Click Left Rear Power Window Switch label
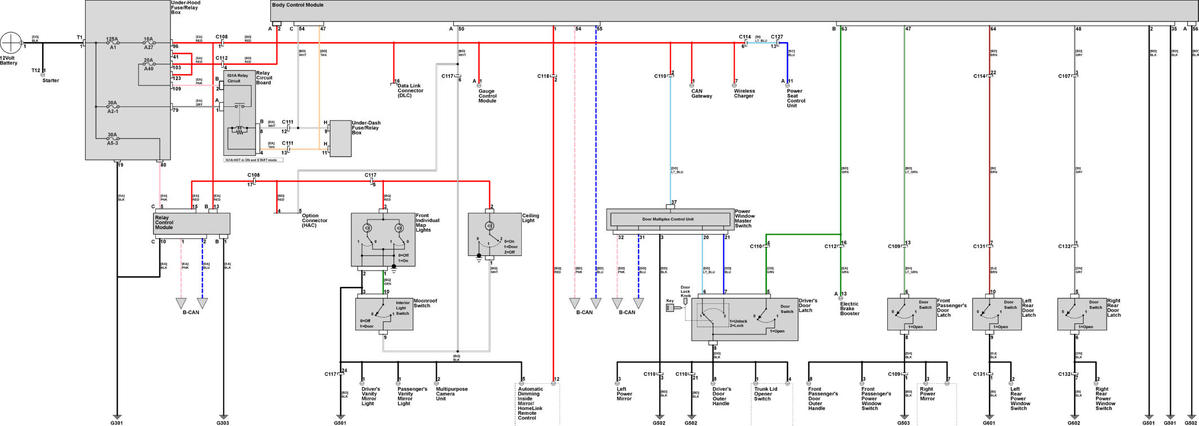The width and height of the screenshot is (1199, 426). 1021,398
